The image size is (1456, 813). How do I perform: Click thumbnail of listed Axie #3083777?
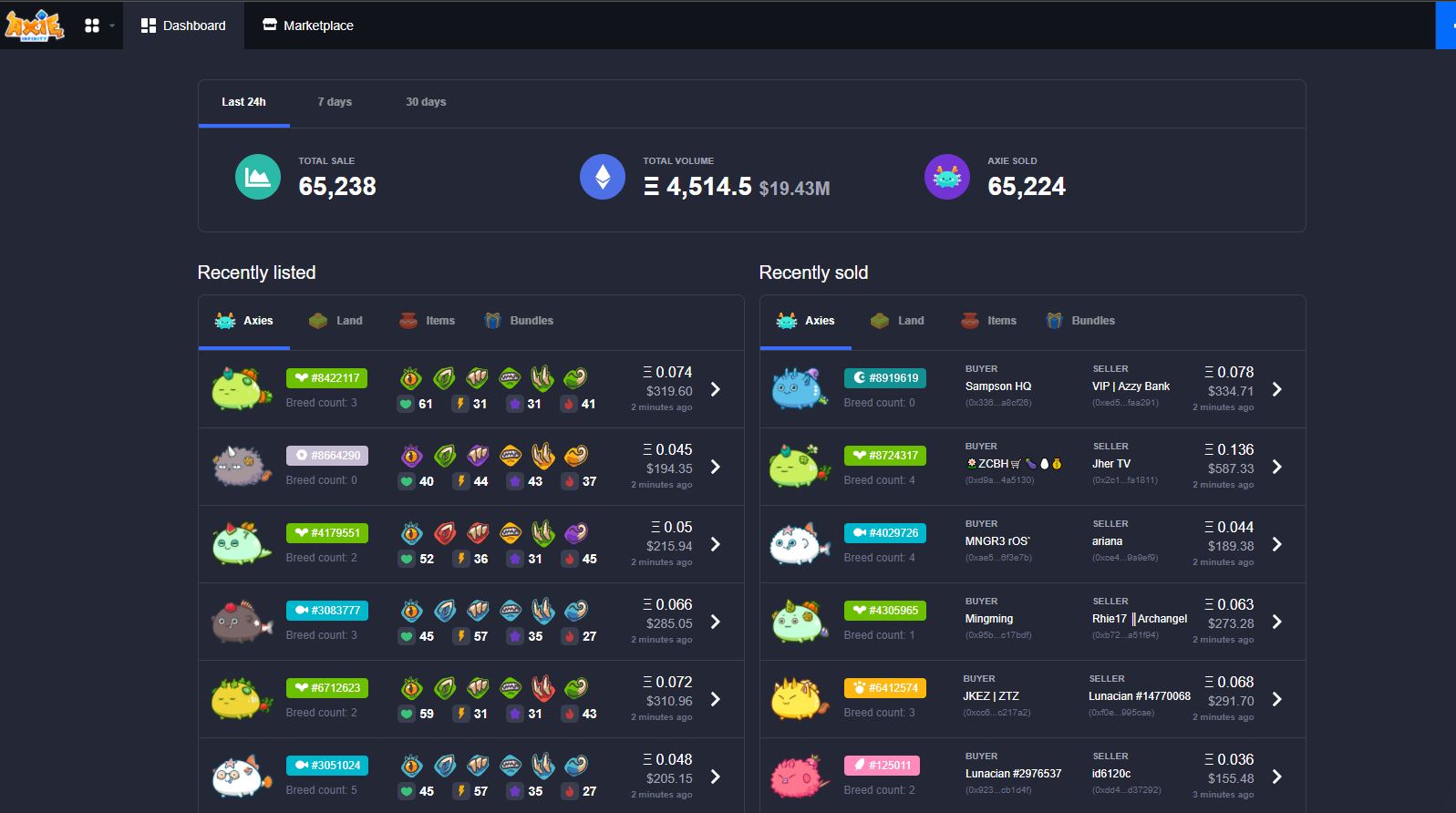[x=242, y=622]
